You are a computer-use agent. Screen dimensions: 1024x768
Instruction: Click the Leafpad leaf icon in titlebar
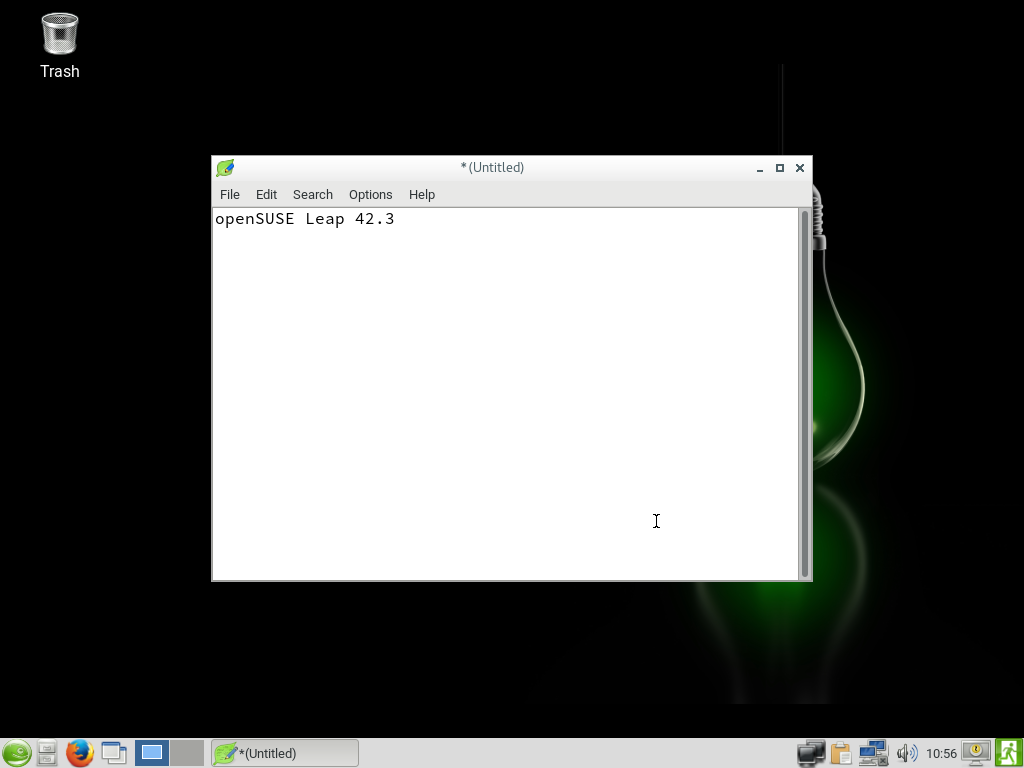(225, 168)
